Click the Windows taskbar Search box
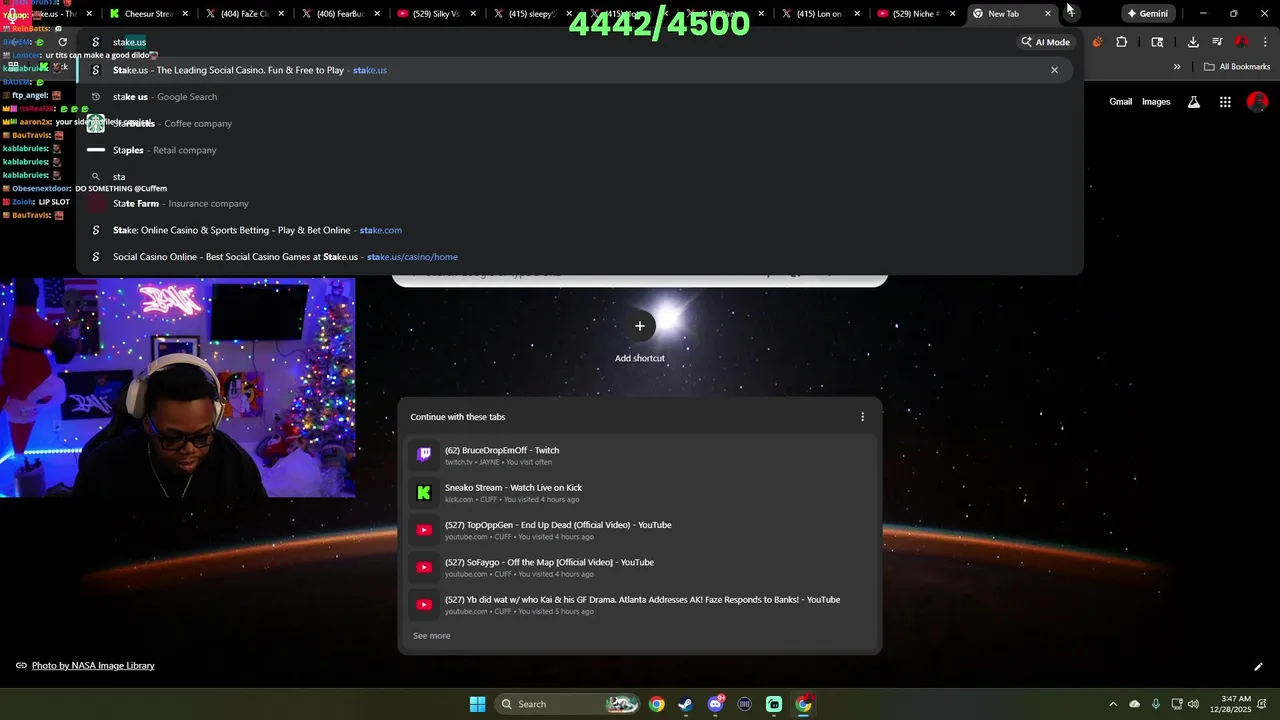 [x=567, y=704]
